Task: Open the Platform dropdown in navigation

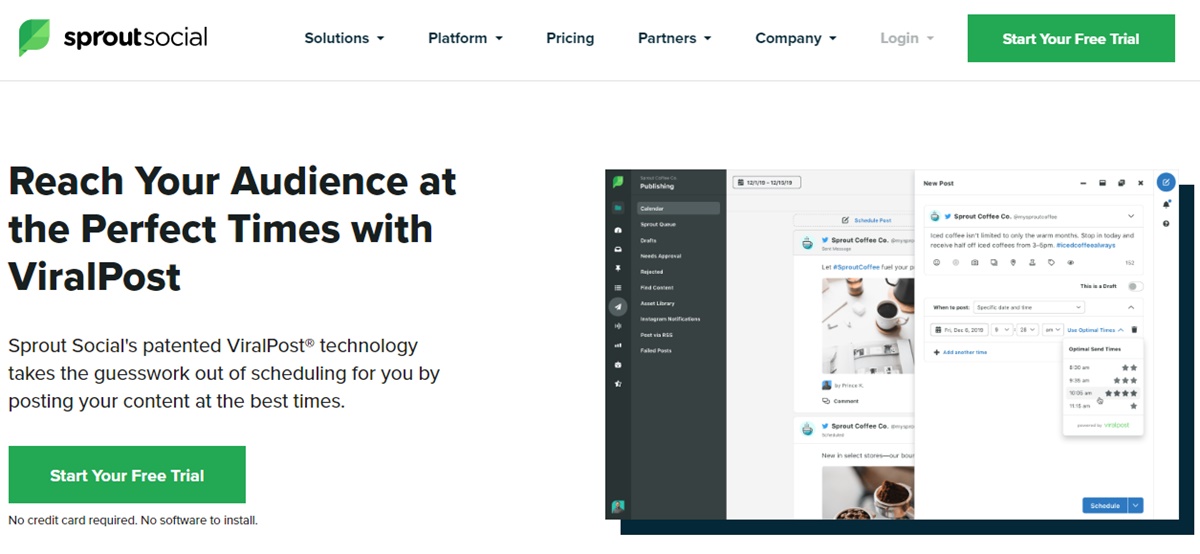Action: (x=465, y=38)
